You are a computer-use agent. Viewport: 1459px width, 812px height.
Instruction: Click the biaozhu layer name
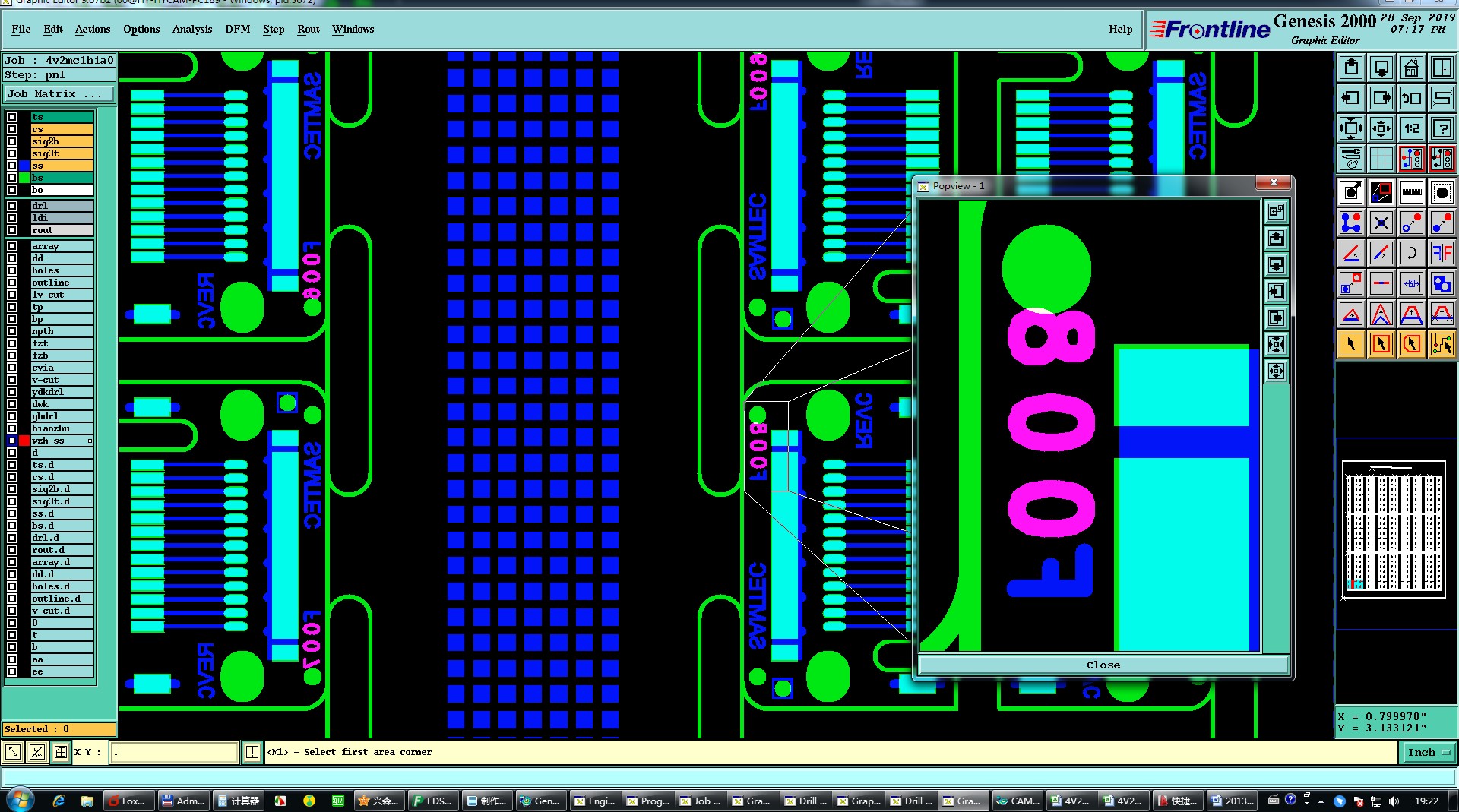coord(62,428)
